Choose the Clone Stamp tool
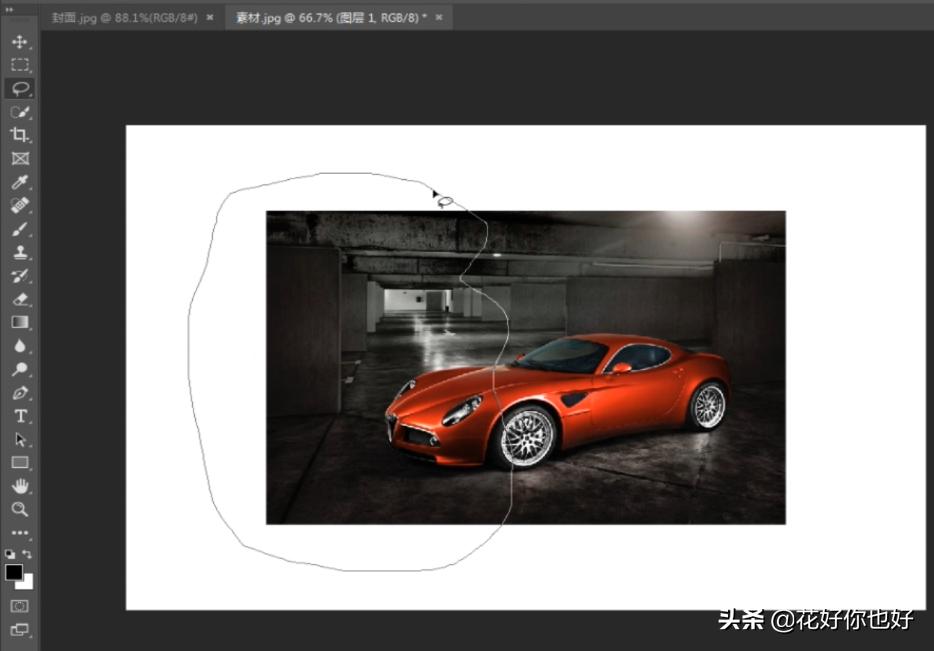The image size is (934, 651). (x=19, y=252)
